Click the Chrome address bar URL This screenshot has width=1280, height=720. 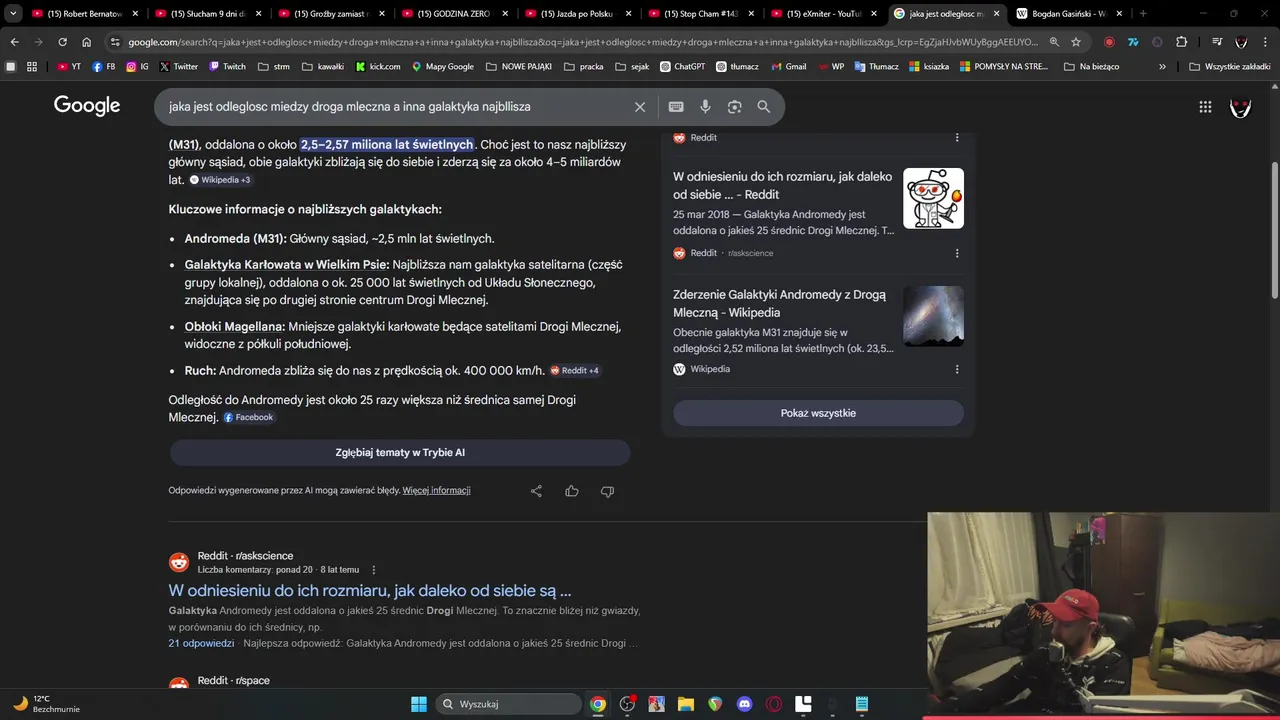(583, 42)
